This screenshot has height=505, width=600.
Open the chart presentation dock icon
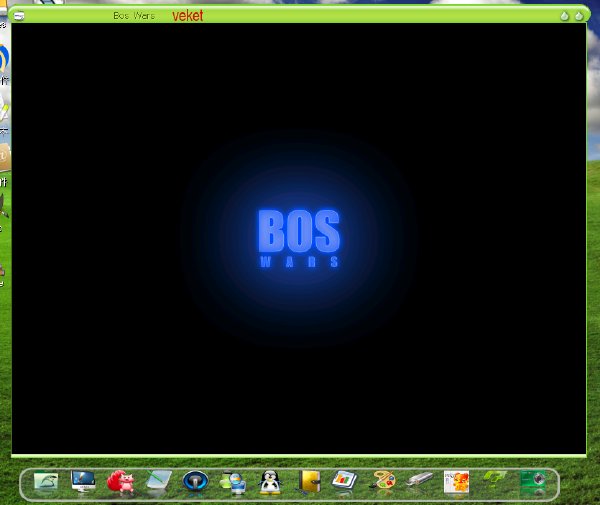tap(344, 481)
